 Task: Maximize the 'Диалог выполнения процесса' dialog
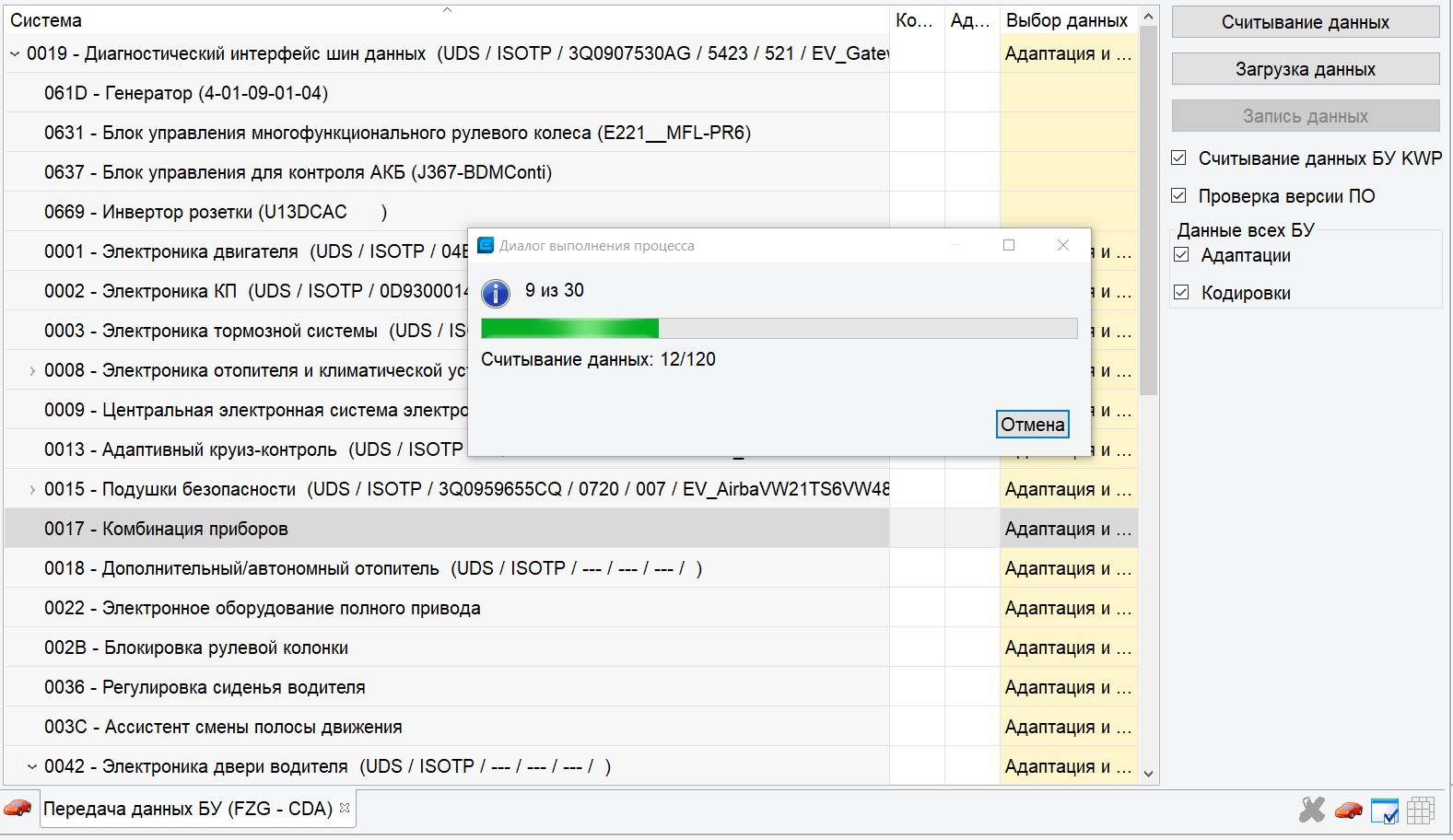pyautogui.click(x=1009, y=245)
